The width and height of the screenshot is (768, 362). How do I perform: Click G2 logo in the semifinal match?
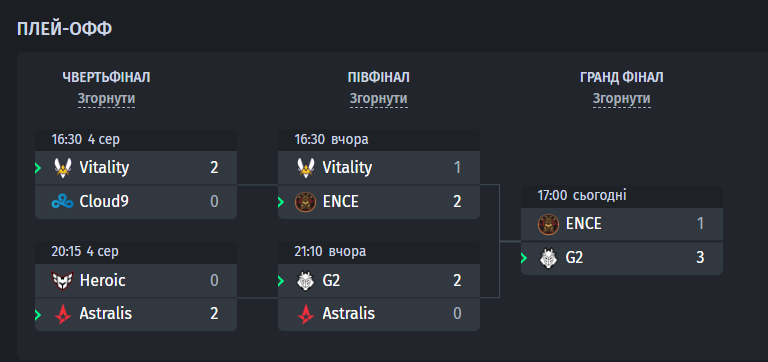point(306,281)
